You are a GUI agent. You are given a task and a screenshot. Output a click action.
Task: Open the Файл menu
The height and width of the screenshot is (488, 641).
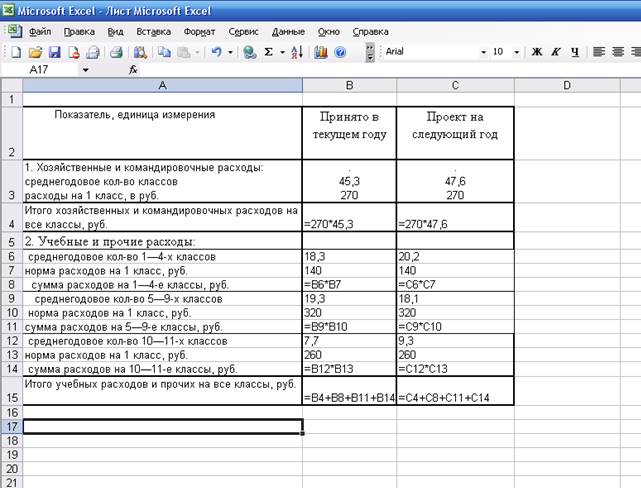[40, 31]
